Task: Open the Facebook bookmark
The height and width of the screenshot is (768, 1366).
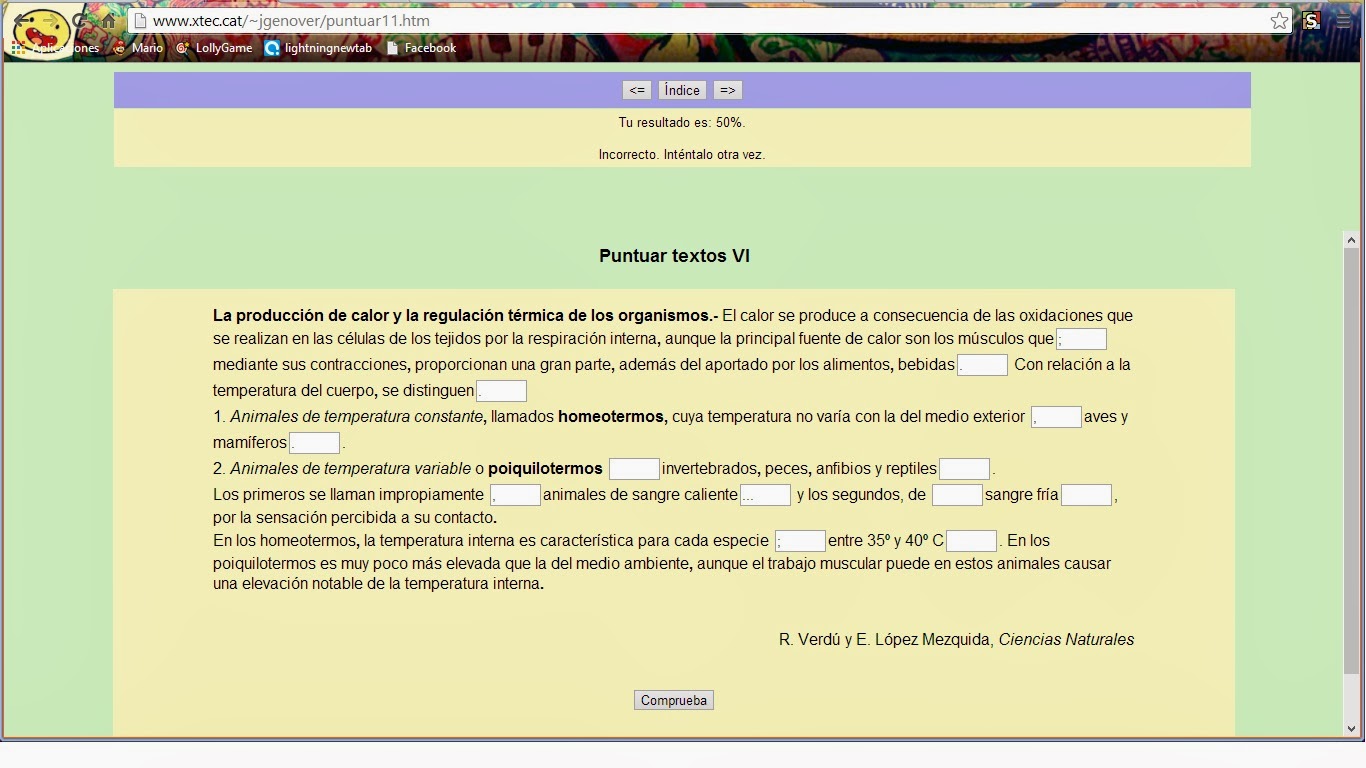Action: click(421, 48)
